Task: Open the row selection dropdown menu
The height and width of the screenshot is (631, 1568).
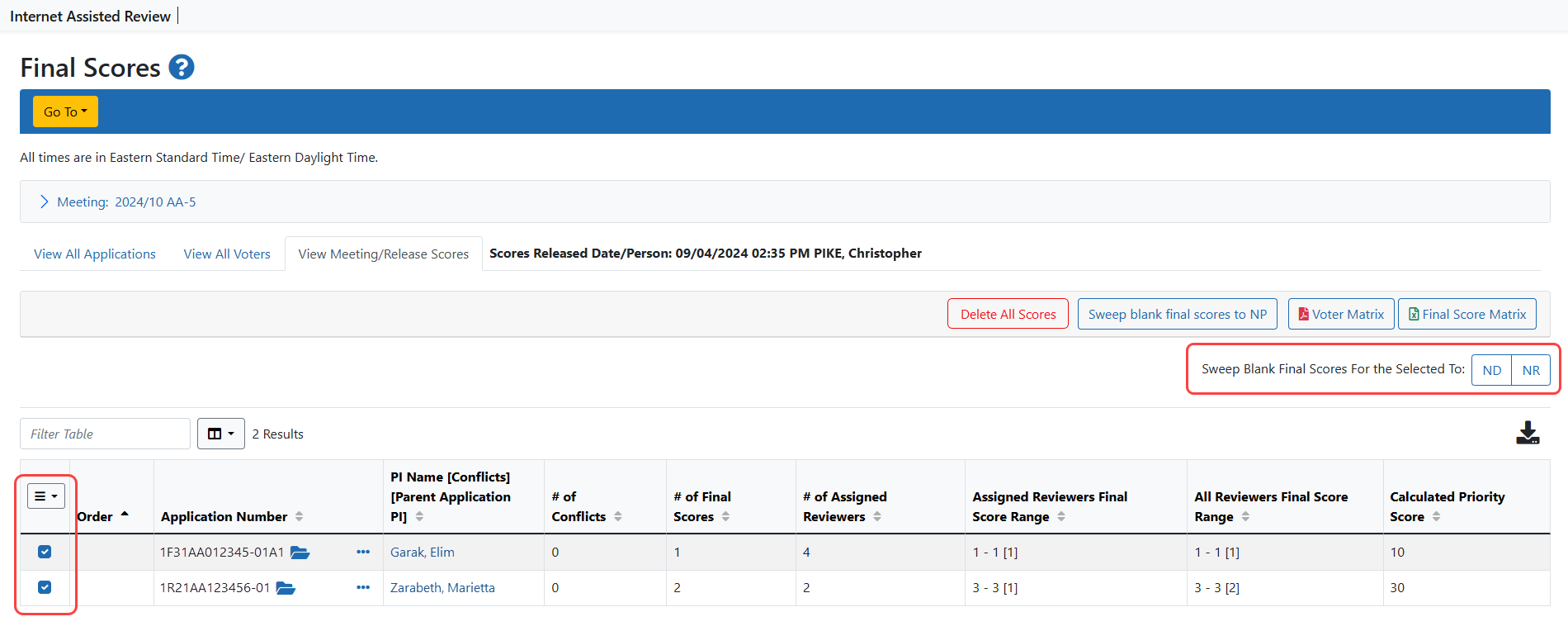Action: click(x=46, y=496)
